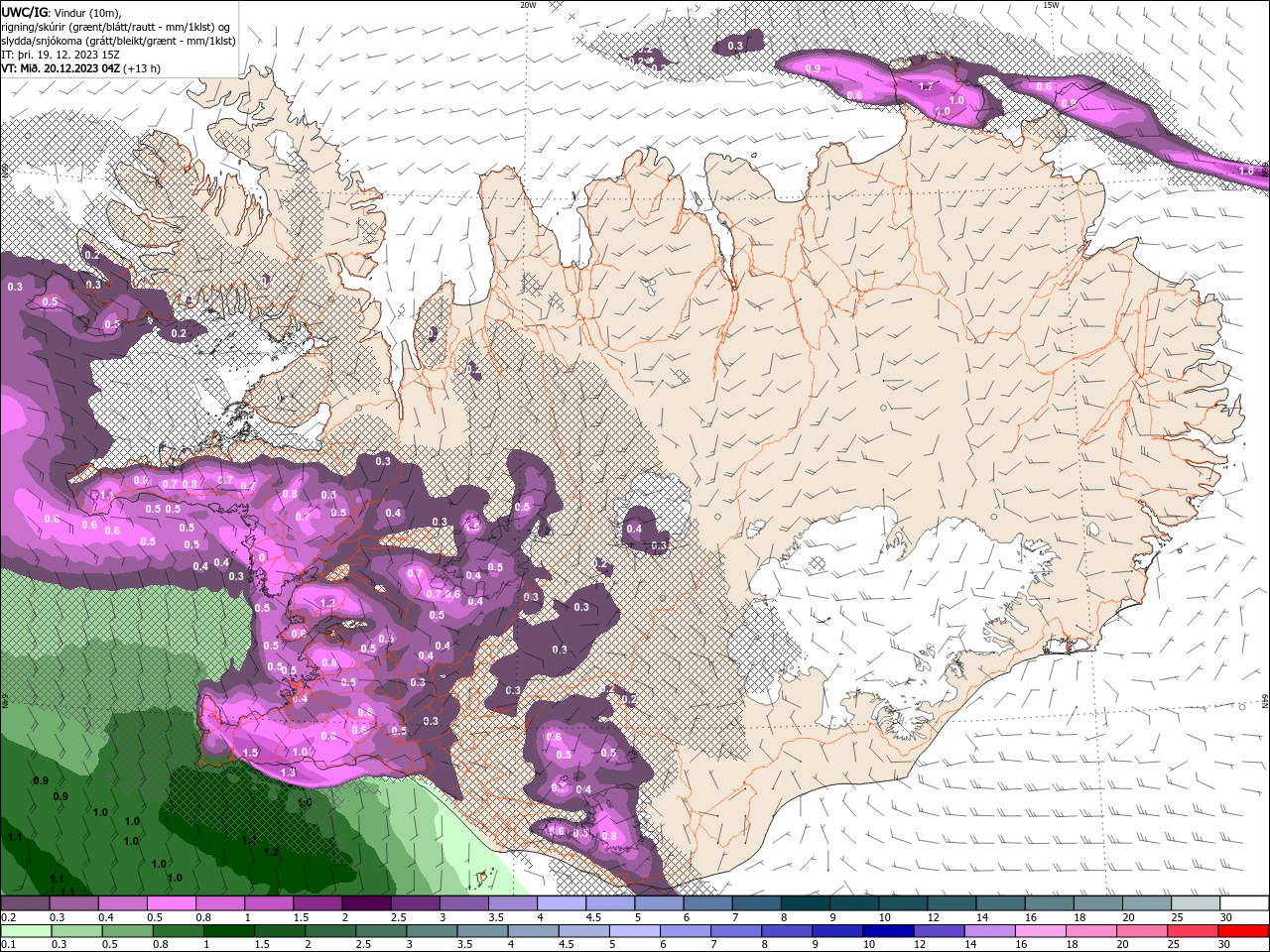
Task: Click the rain swatch between 25 and 30
Action: (x=1192, y=931)
